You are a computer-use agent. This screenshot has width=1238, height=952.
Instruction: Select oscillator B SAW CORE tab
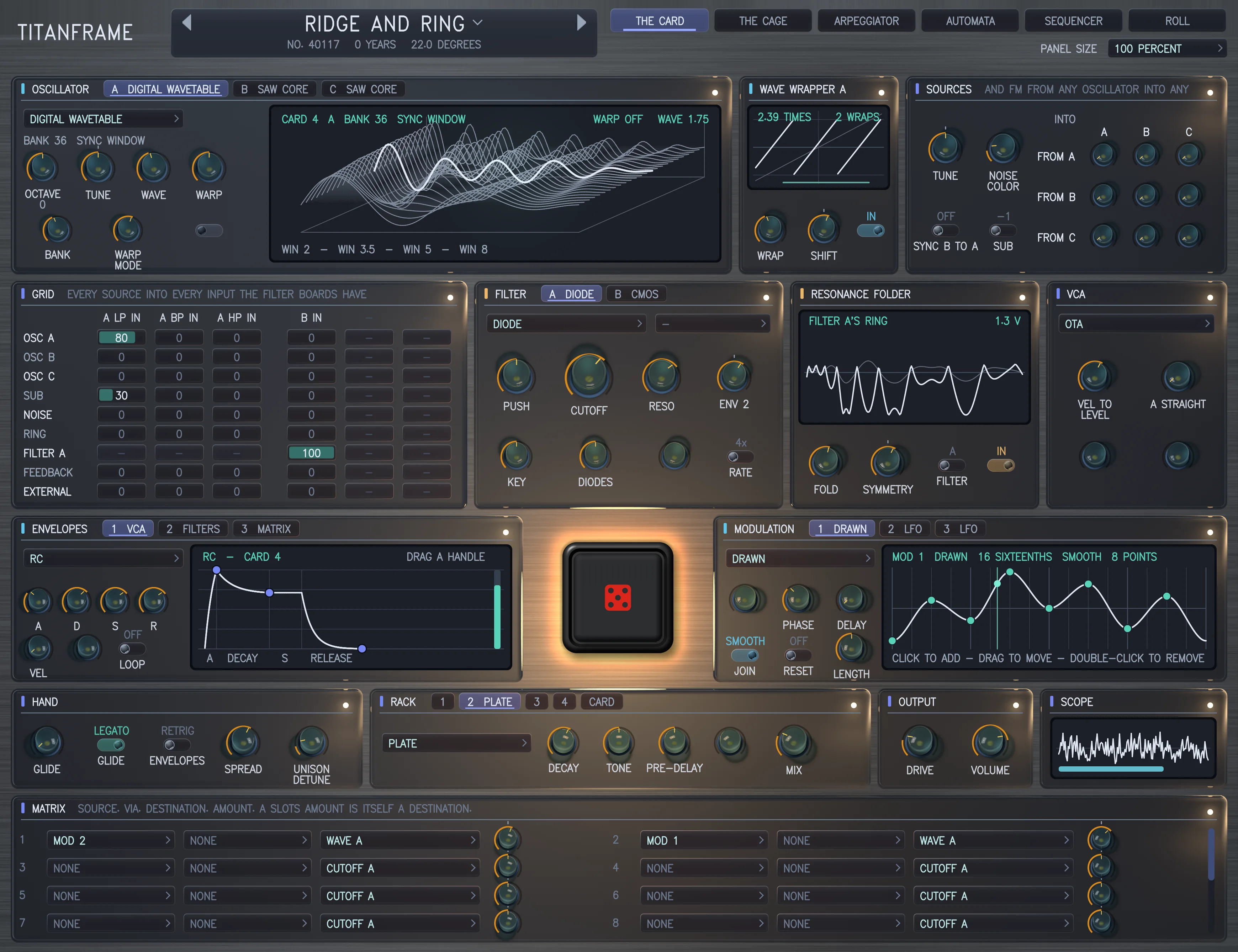click(x=275, y=89)
